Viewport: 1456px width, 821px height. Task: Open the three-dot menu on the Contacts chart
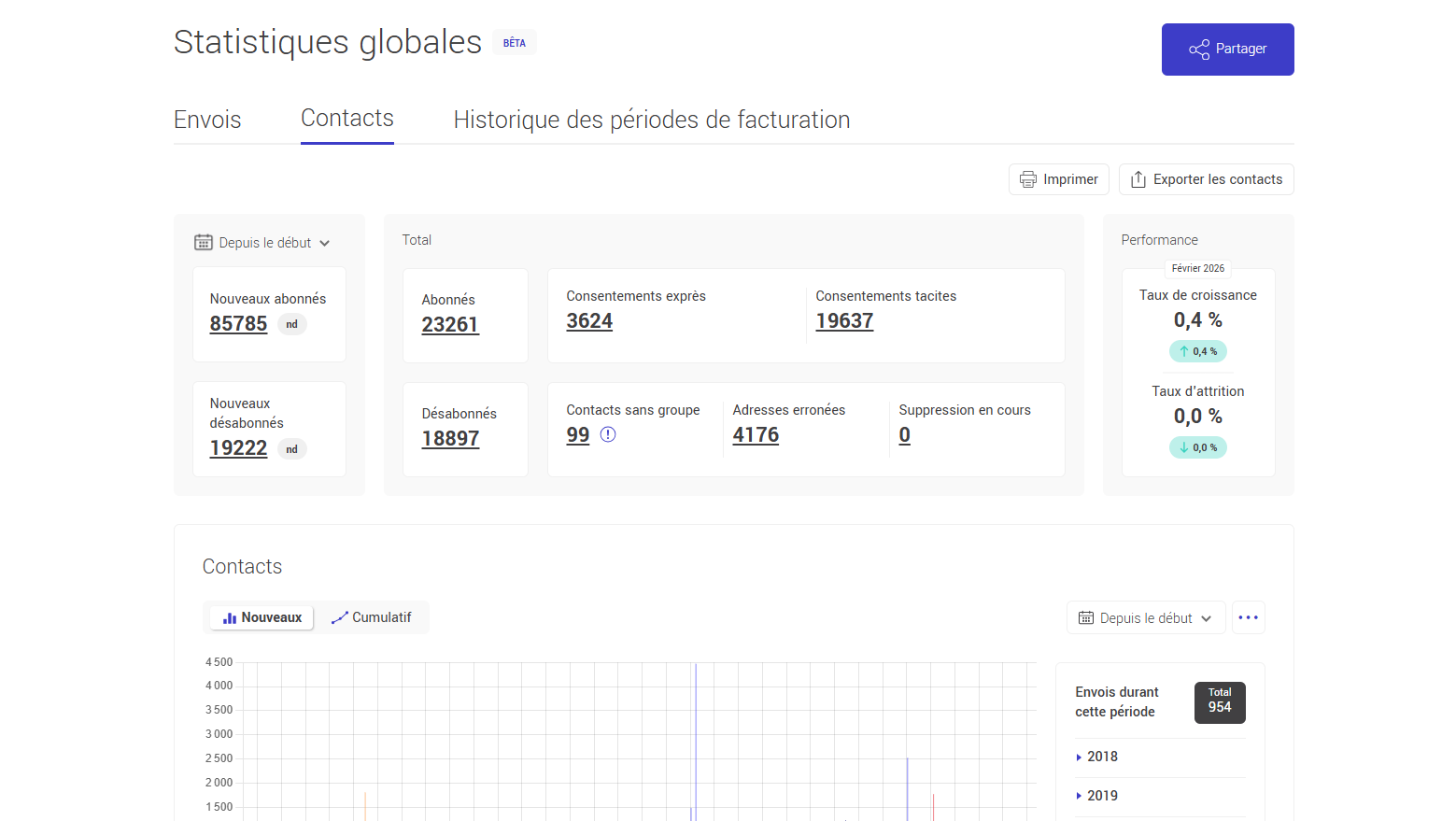(x=1249, y=617)
